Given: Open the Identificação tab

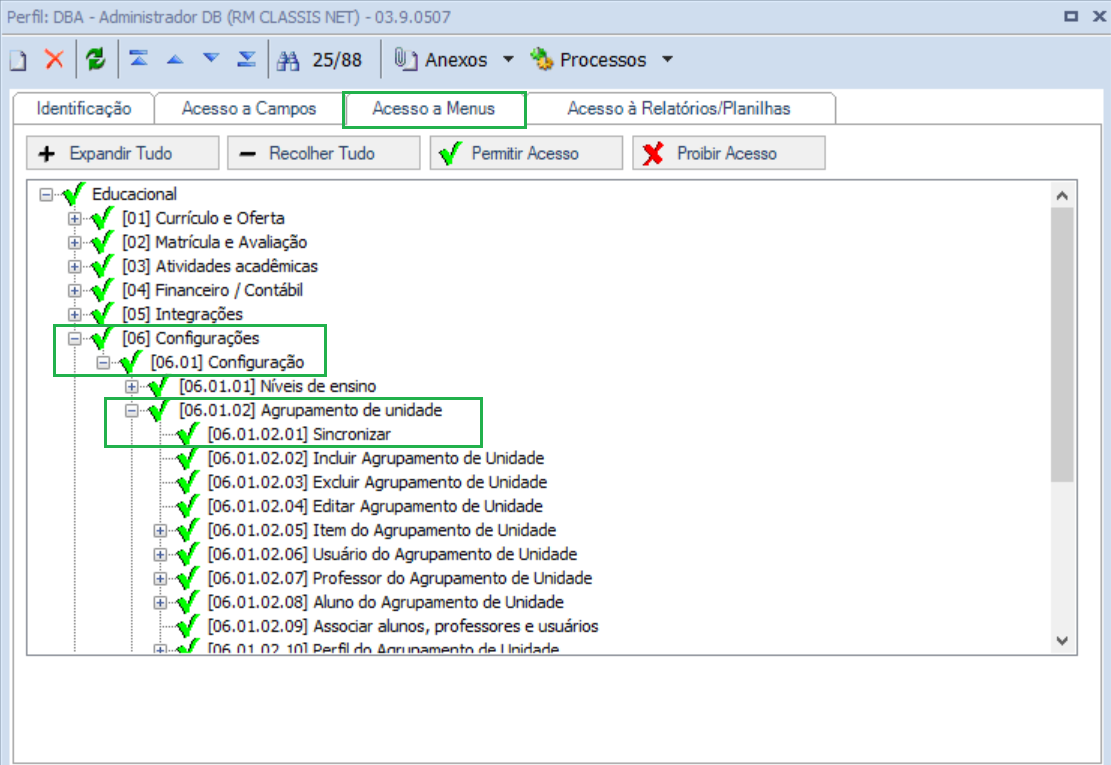Looking at the screenshot, I should (84, 108).
